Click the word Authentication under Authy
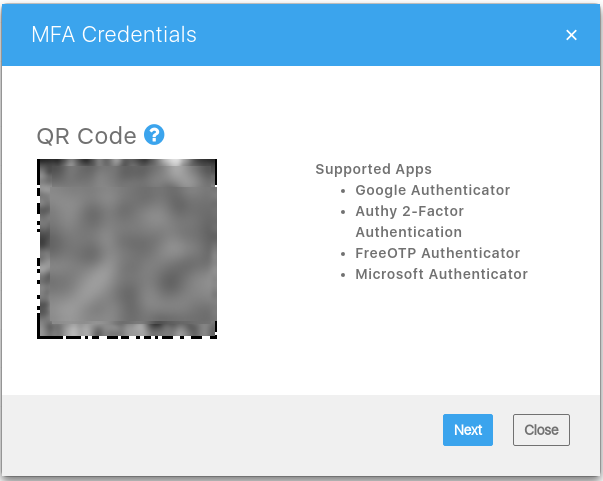 (409, 232)
